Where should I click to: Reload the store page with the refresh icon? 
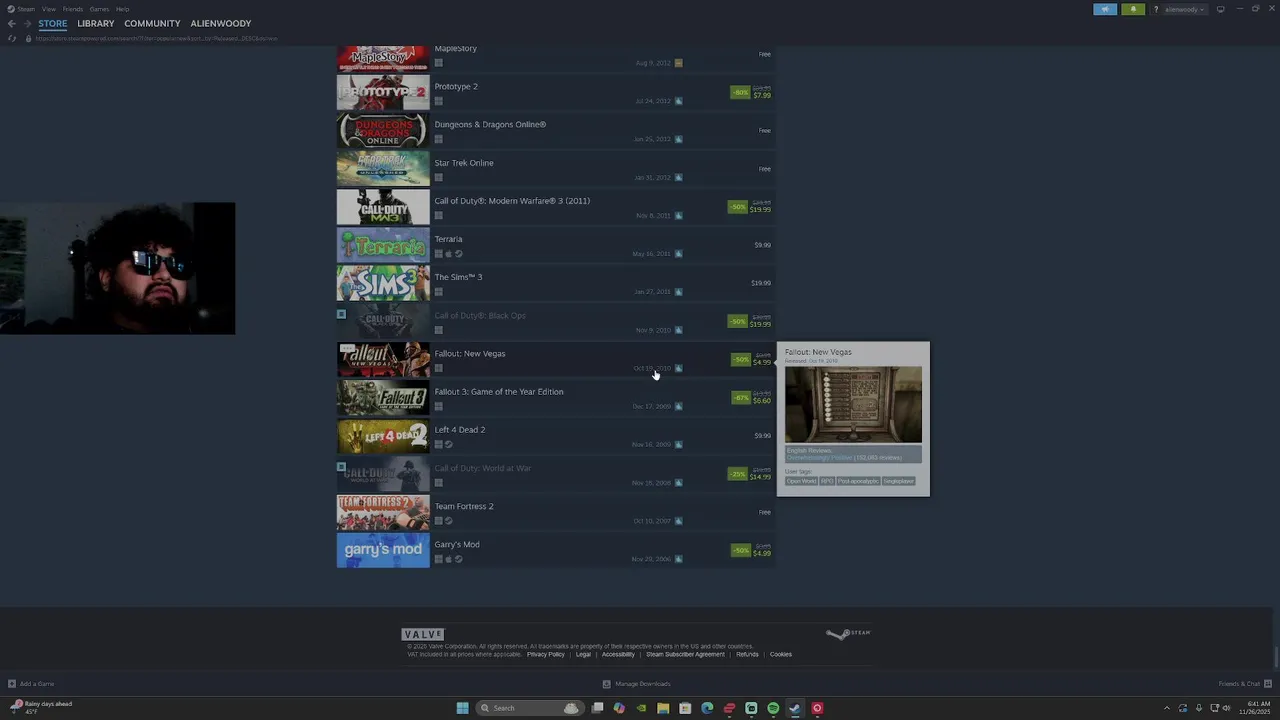pos(12,38)
